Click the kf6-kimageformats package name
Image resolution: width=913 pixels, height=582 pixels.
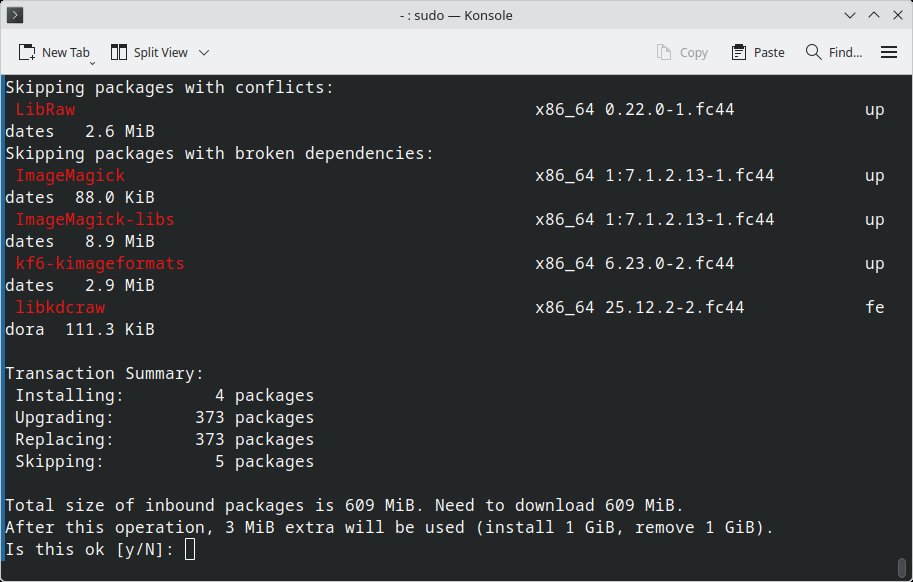100,263
